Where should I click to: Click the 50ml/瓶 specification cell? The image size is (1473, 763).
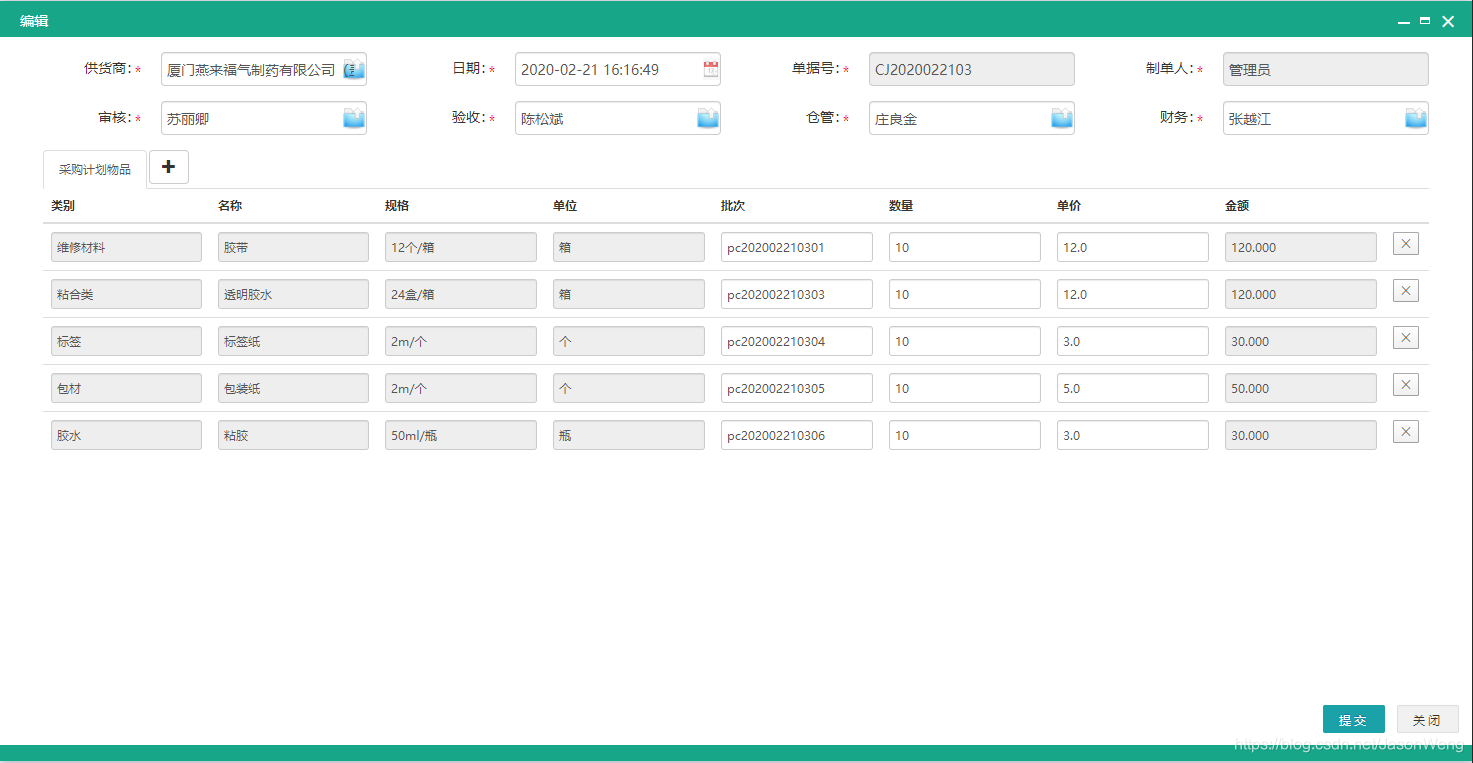coord(461,435)
